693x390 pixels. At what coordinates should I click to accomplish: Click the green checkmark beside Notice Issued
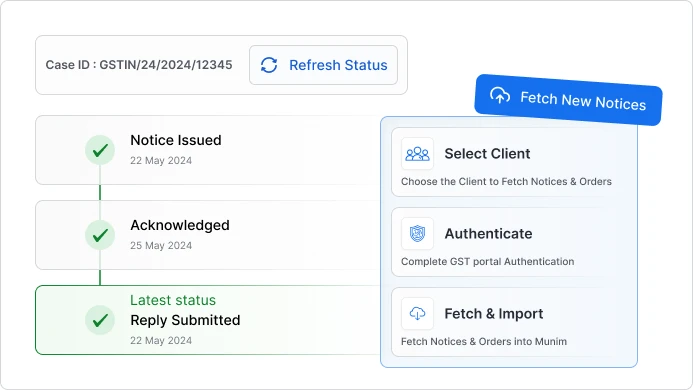(100, 150)
